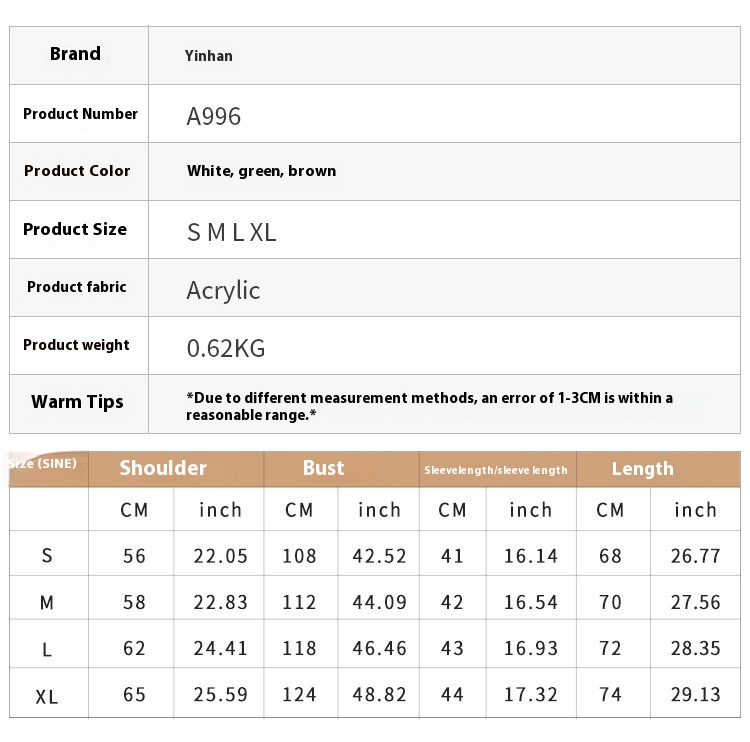Click the Warm Tips measurement note
Image resolution: width=750 pixels, height=742 pixels.
(x=430, y=406)
